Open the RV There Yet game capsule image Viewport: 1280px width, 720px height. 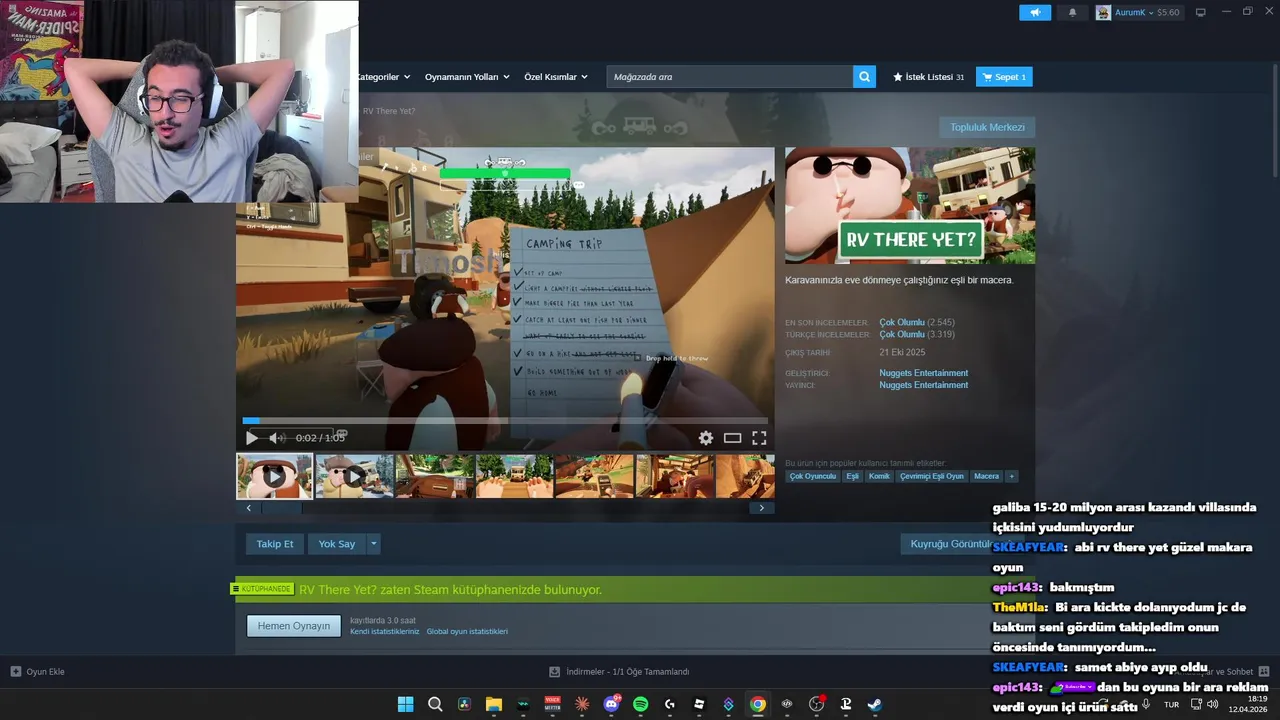[x=910, y=206]
